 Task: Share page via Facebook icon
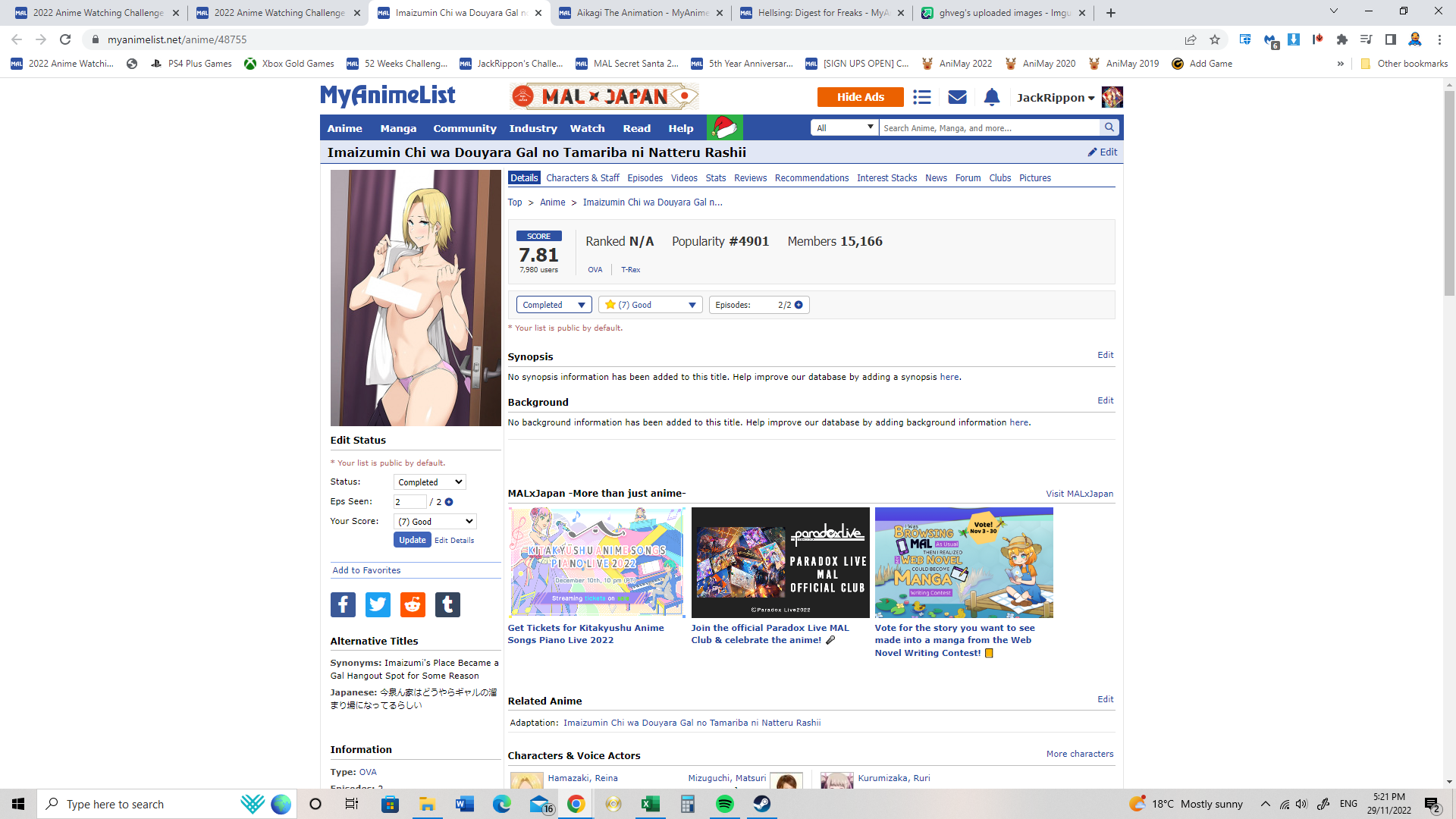(343, 604)
